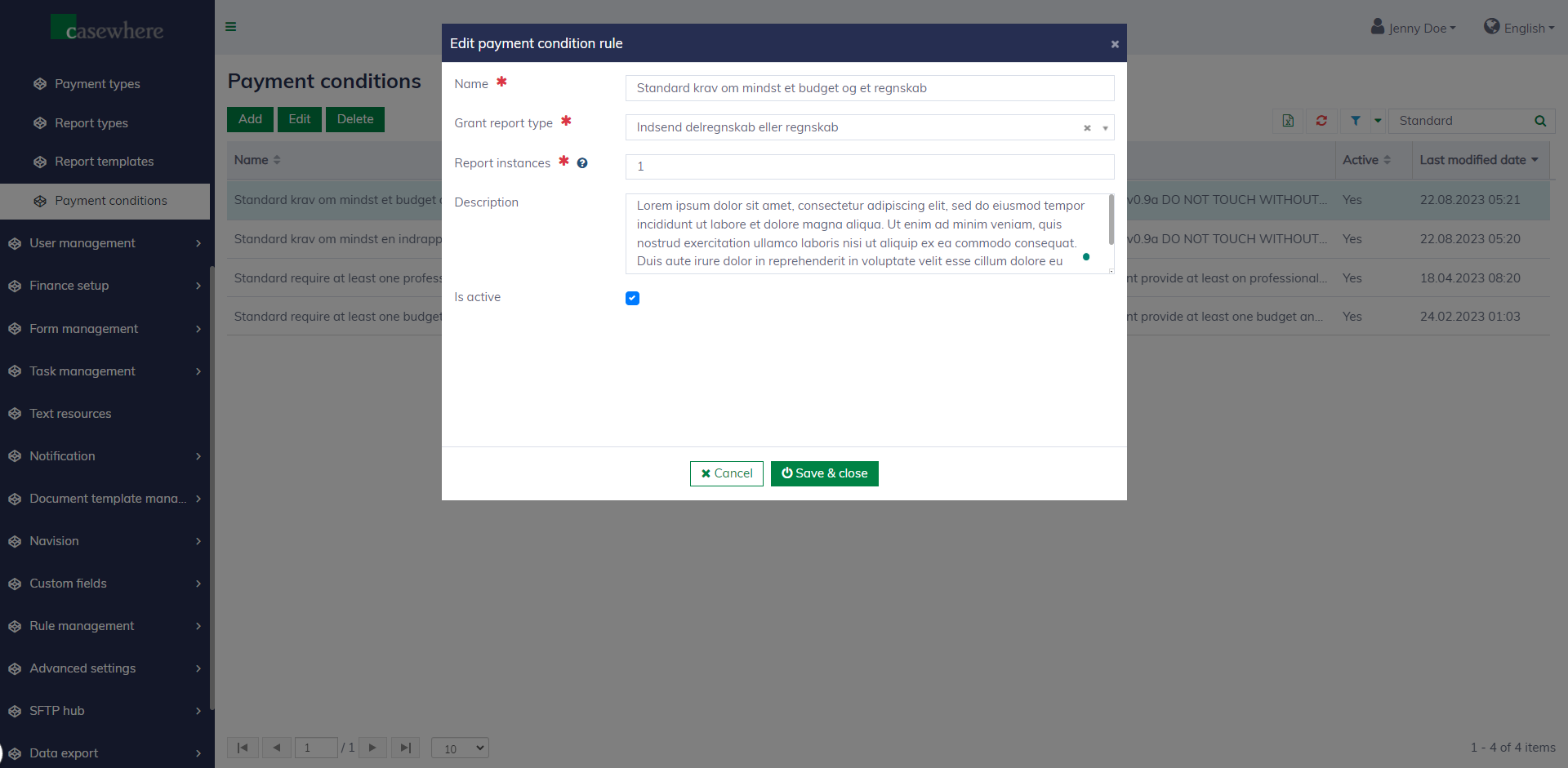Image resolution: width=1568 pixels, height=768 pixels.
Task: Open the English language menu
Action: 1519,28
